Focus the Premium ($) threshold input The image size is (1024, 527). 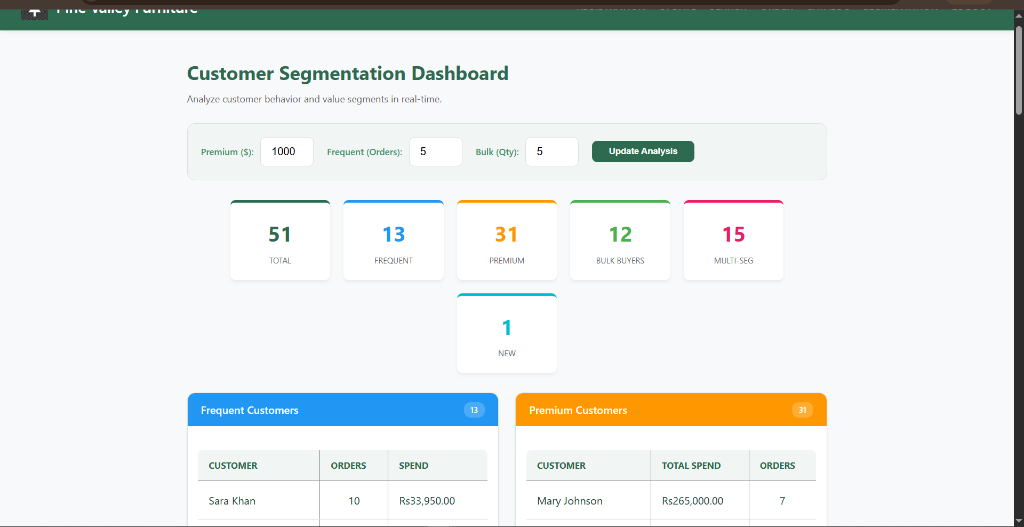[x=287, y=152]
